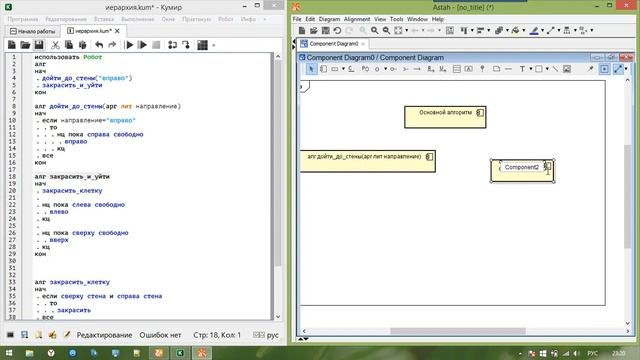
Task: Select the note tool in the diagram toolbar
Action: click(x=496, y=69)
